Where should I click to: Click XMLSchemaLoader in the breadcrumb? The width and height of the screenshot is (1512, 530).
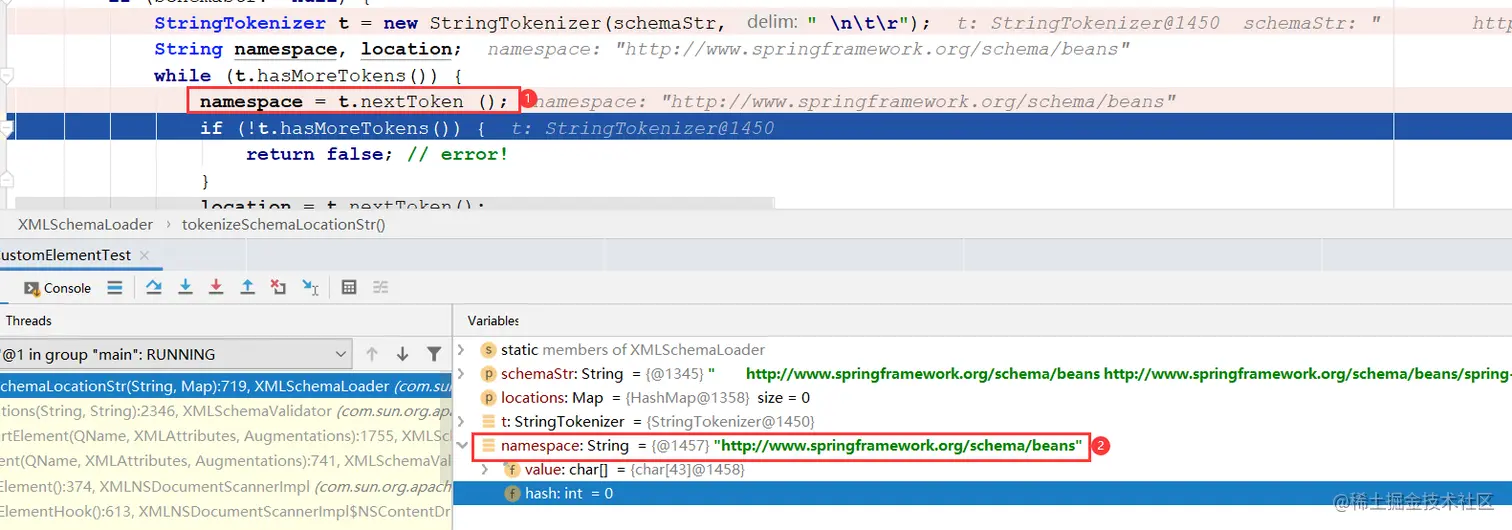coord(85,225)
